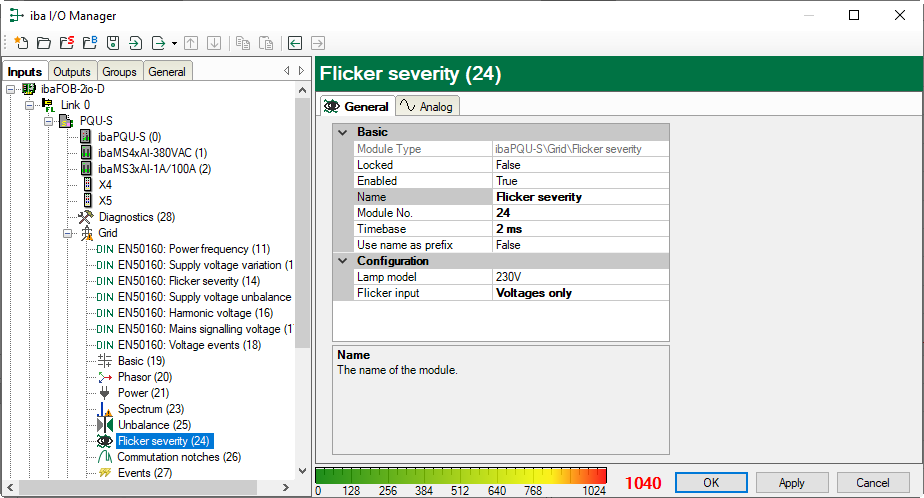924x498 pixels.
Task: Click the Phasor (20) module icon
Action: pos(104,377)
